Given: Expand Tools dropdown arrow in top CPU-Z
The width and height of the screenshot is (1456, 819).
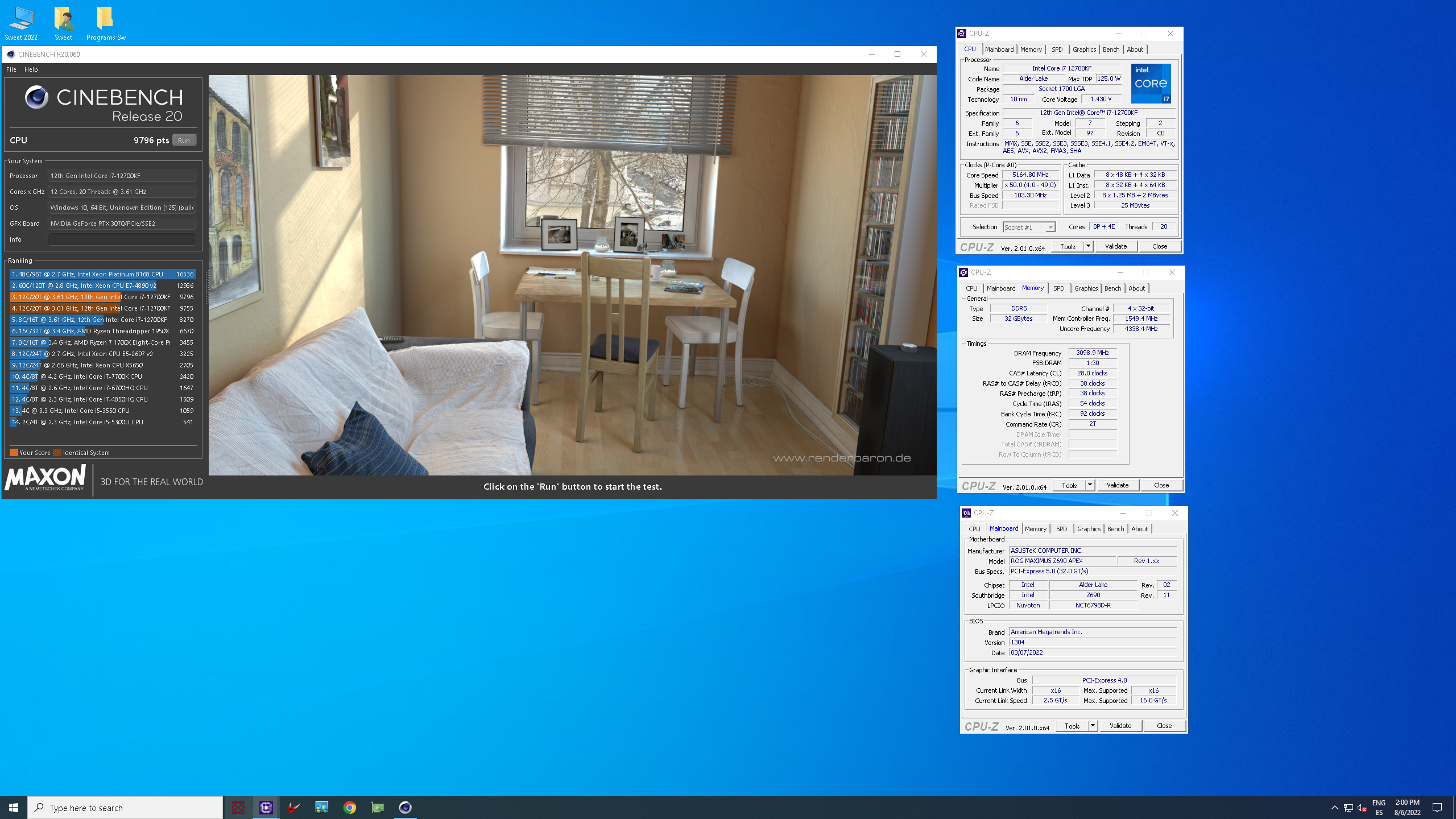Looking at the screenshot, I should pyautogui.click(x=1088, y=246).
